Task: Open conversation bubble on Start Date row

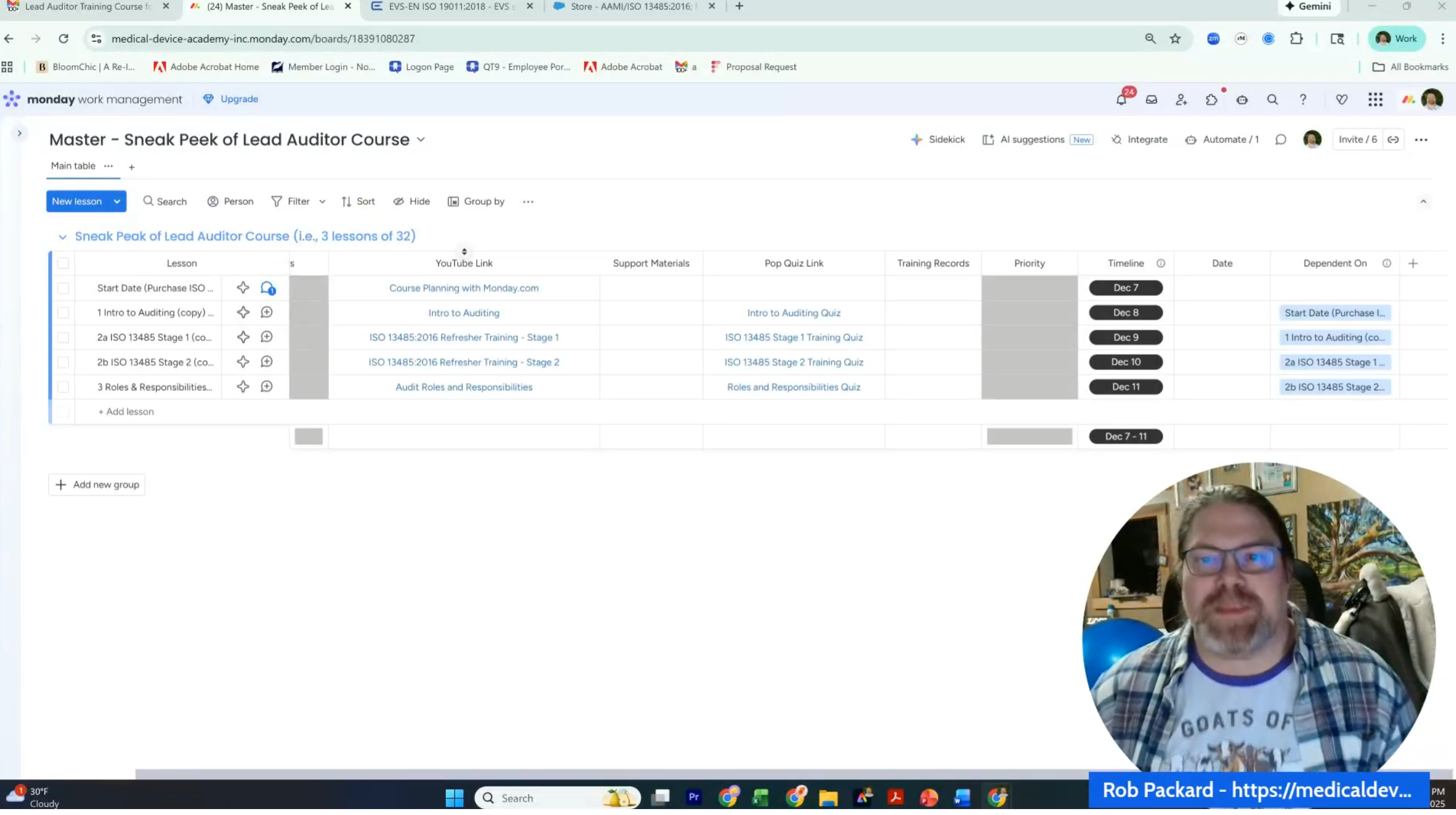Action: click(x=267, y=288)
